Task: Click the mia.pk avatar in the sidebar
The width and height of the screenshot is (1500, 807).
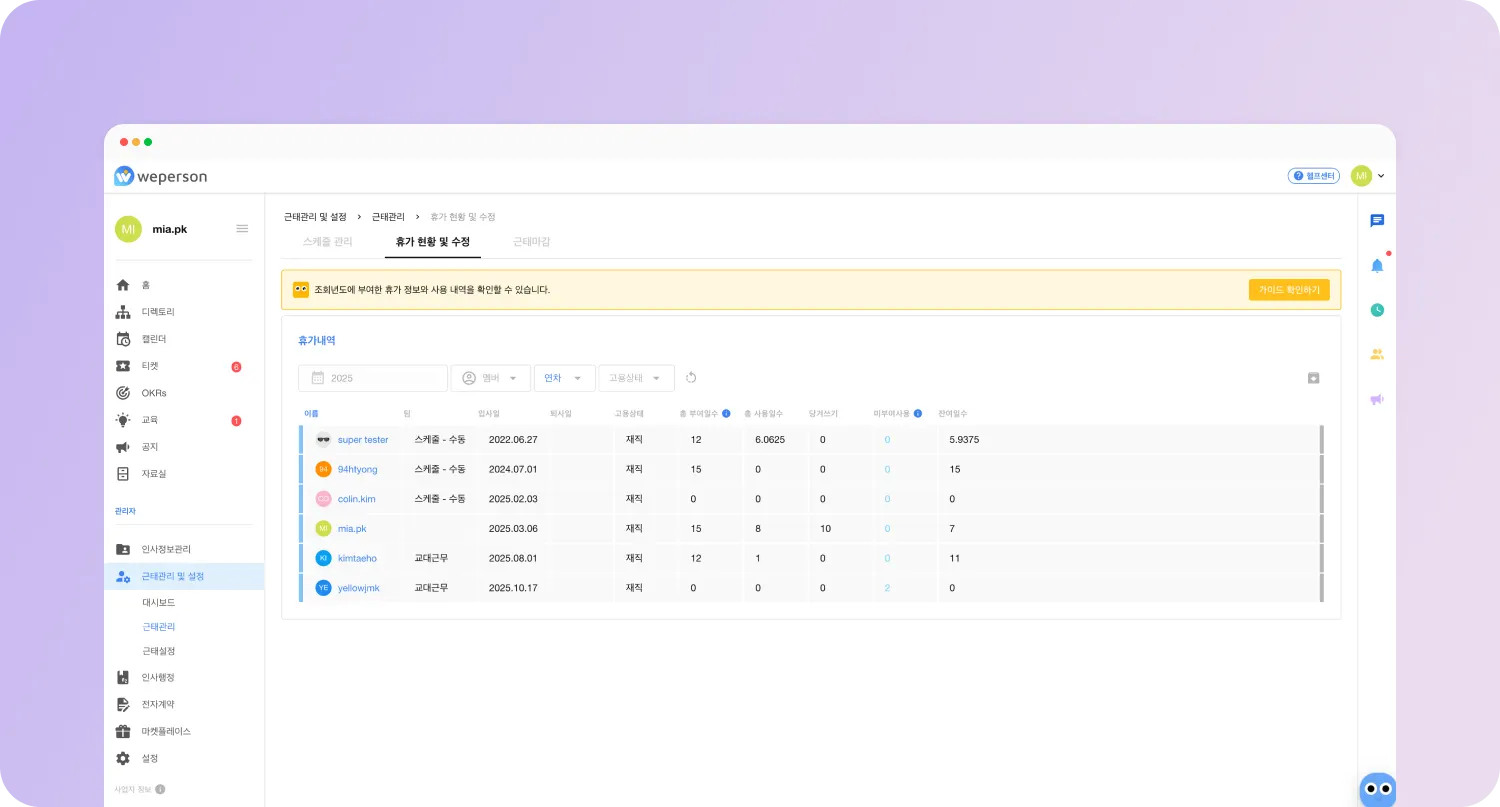Action: [x=128, y=229]
